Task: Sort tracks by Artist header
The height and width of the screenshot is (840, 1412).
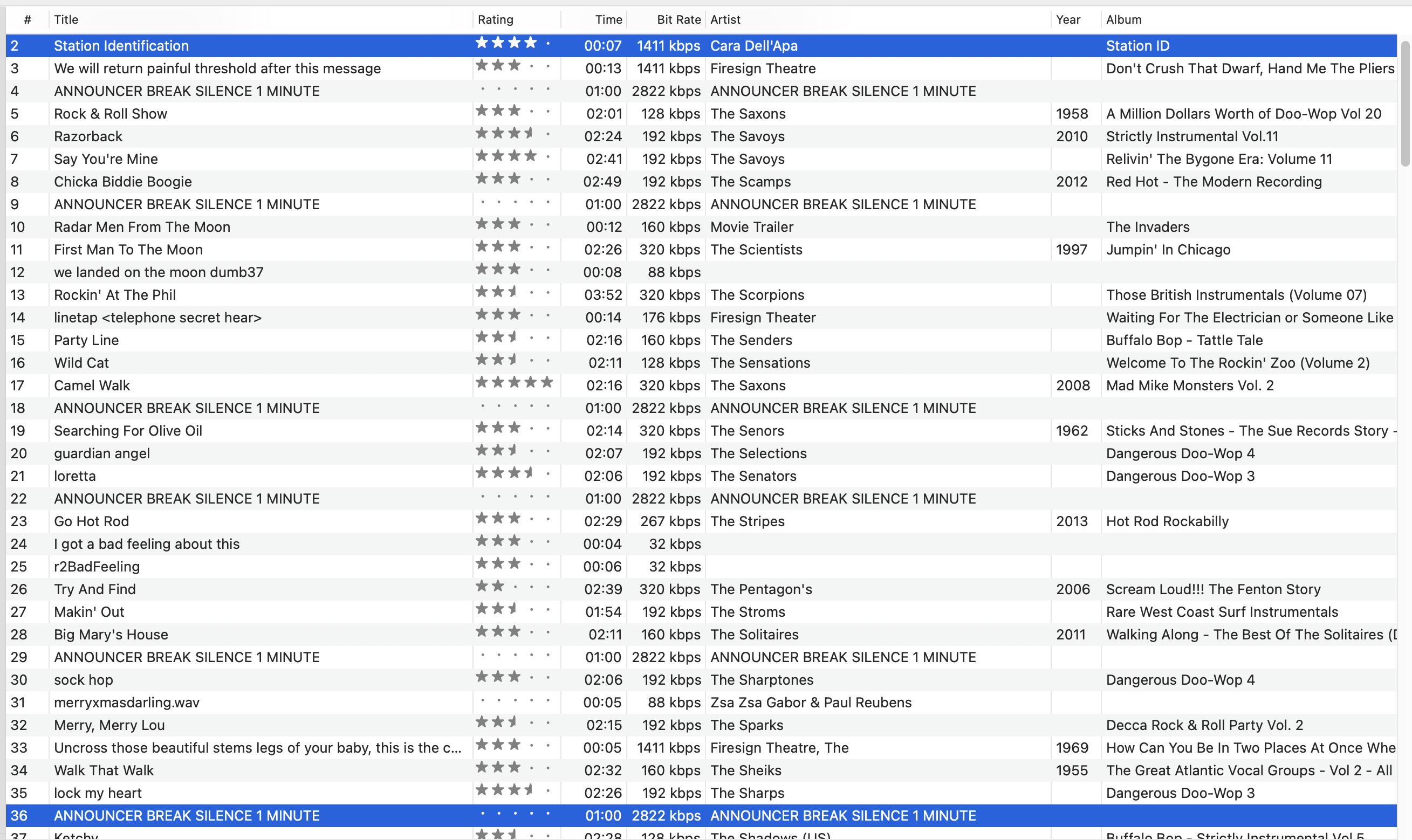Action: click(725, 20)
